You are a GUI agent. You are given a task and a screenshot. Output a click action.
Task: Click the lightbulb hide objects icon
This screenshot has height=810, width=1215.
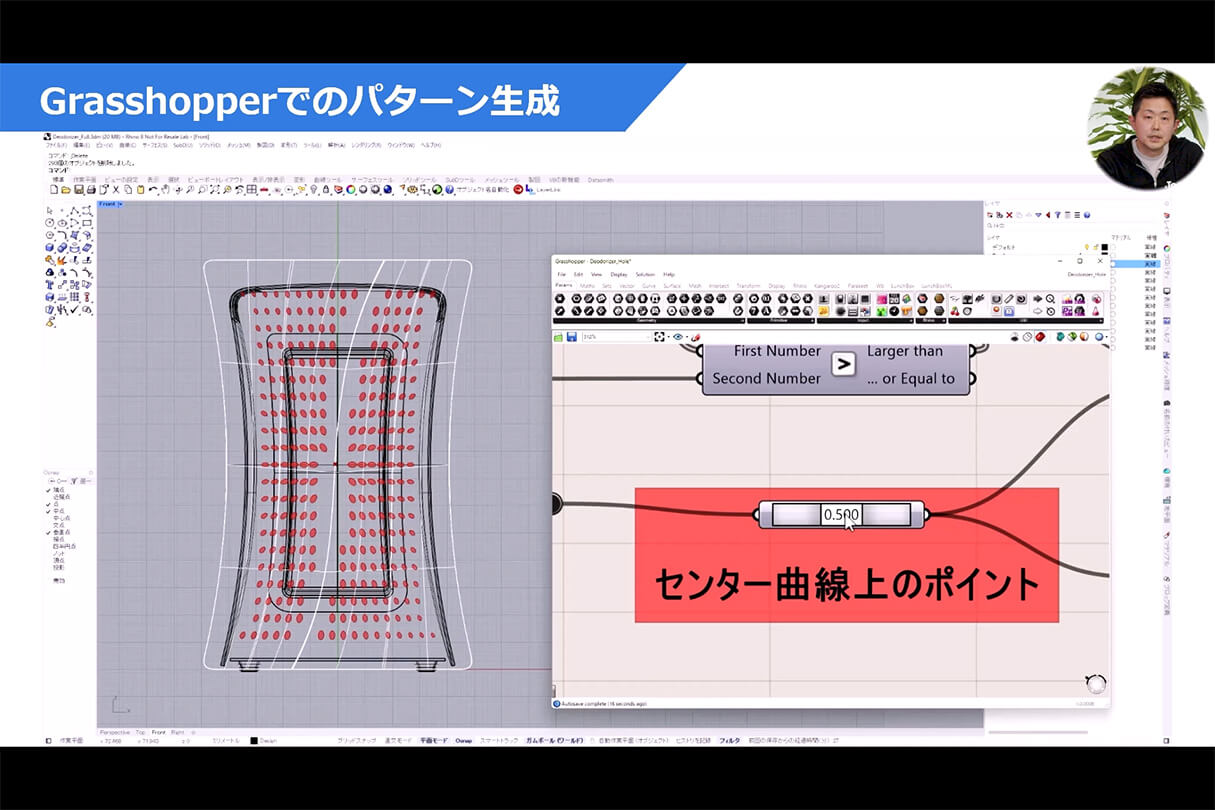coord(314,188)
